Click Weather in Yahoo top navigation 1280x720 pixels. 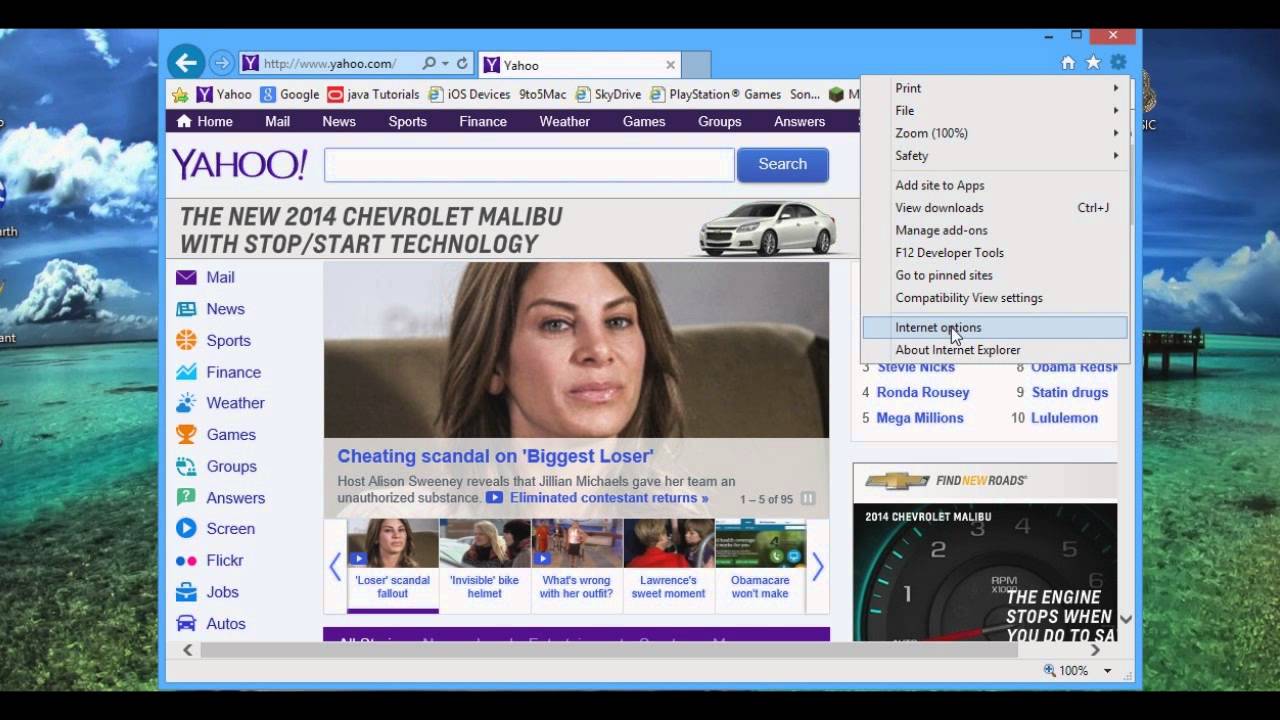(565, 121)
